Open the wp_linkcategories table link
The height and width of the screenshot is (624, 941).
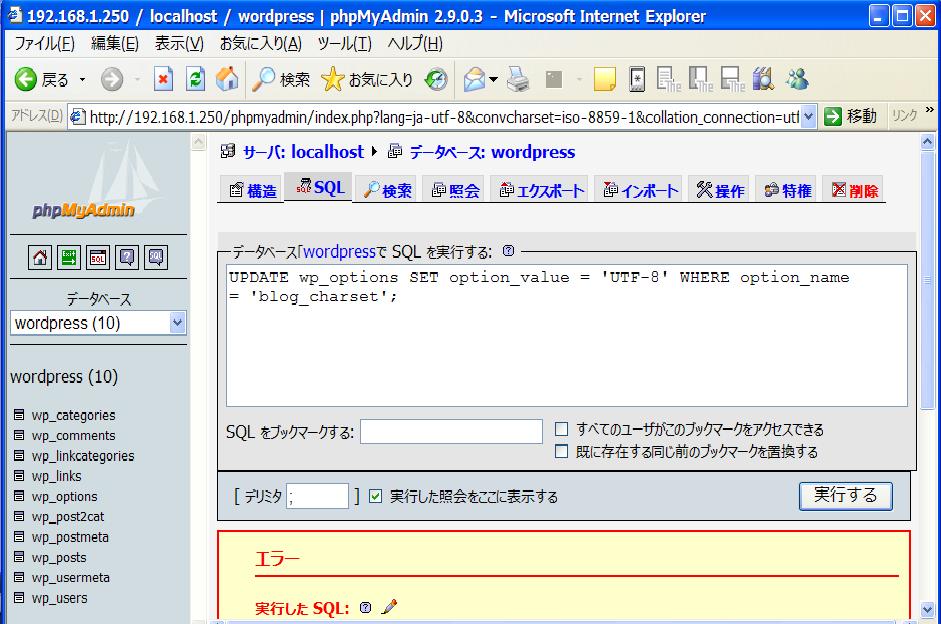click(83, 455)
